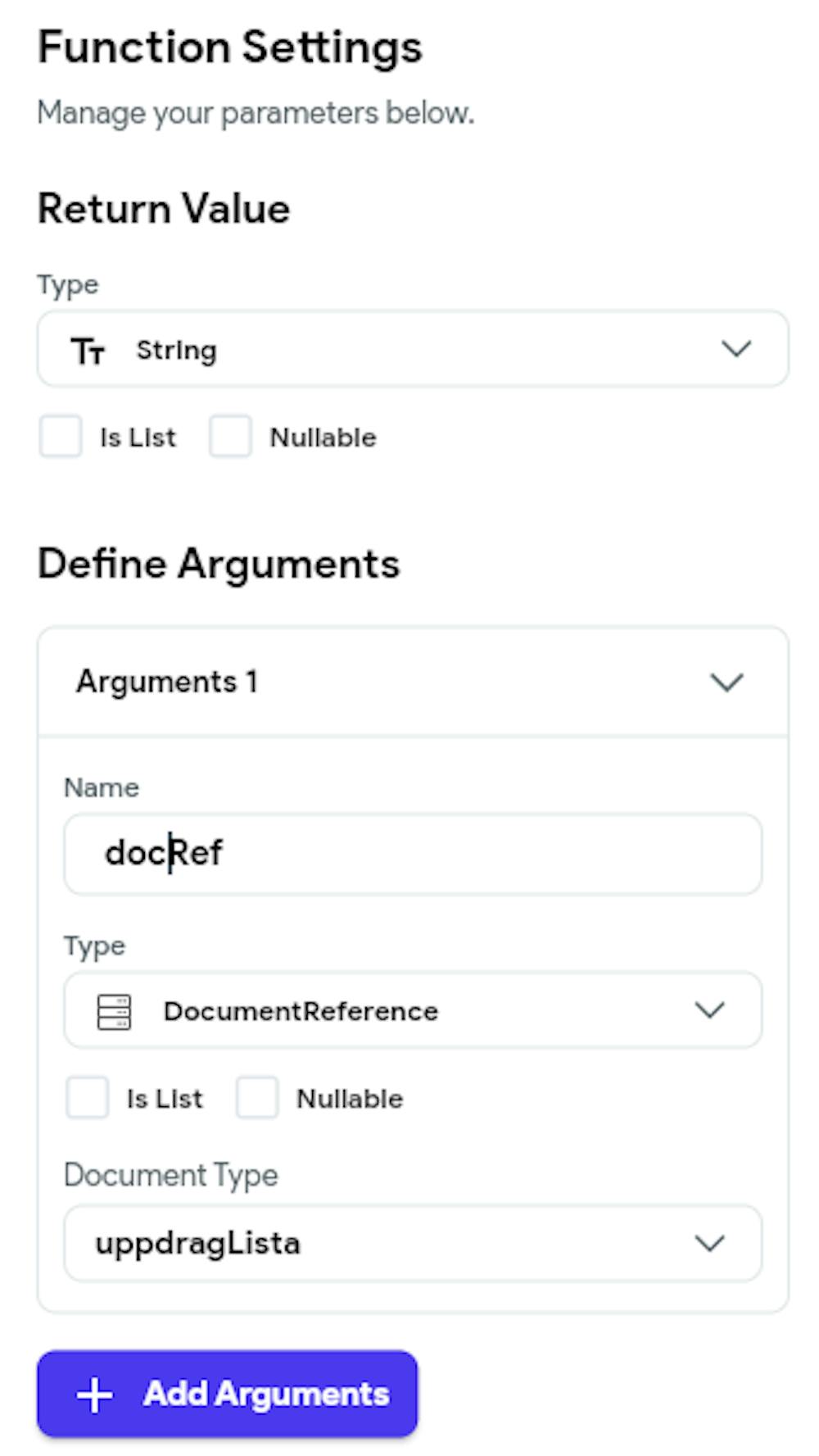Screen dimensions: 819x1456
Task: Click the chevron arrow in the DocumentReference field
Action: point(709,1009)
